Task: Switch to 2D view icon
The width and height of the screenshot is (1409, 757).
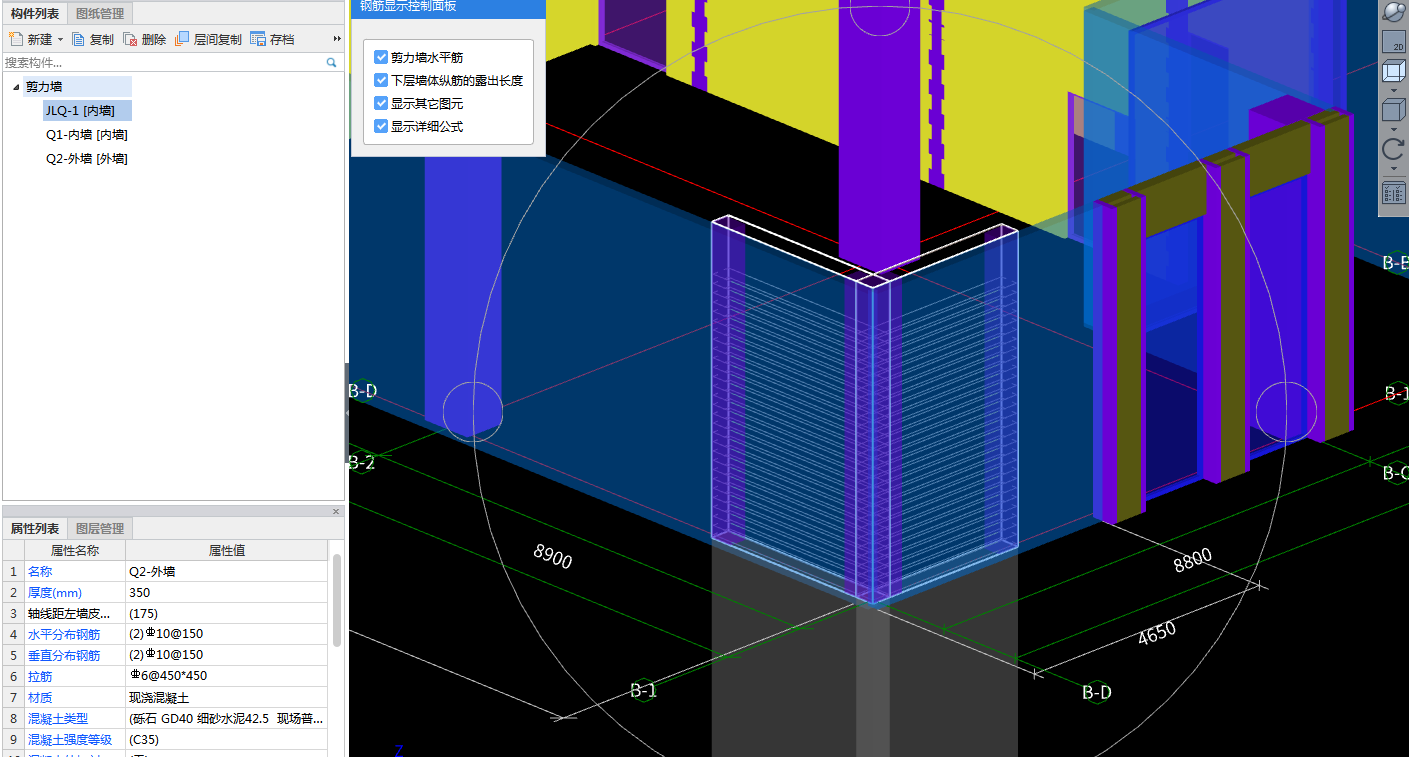Action: point(1393,42)
